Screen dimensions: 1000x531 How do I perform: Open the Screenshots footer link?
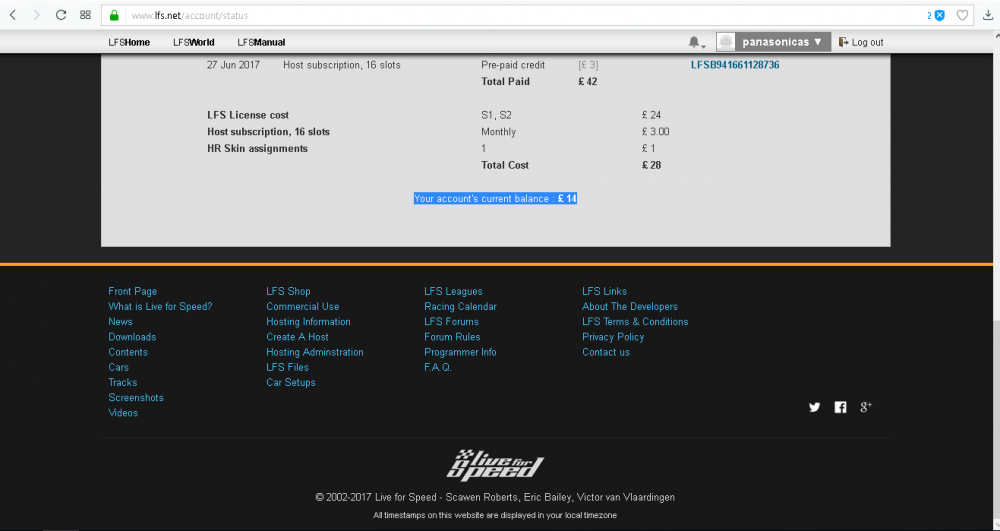(x=136, y=398)
